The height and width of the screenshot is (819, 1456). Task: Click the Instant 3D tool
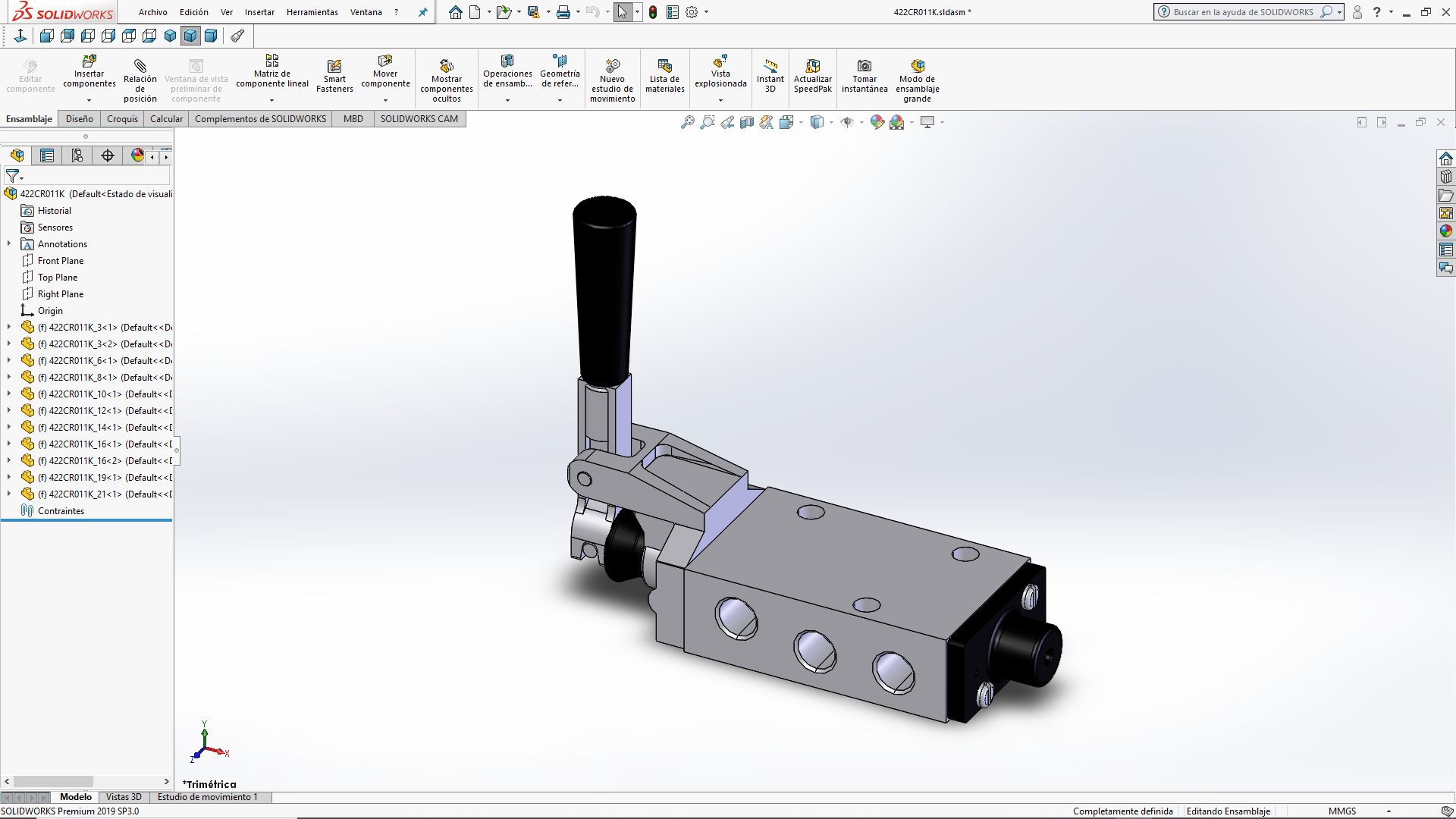click(770, 66)
